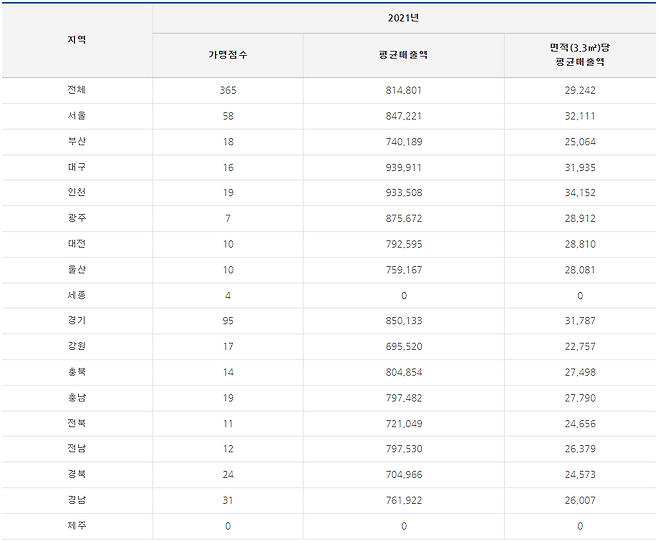Click the 세종 region cell
This screenshot has height=541, width=658.
[x=76, y=296]
